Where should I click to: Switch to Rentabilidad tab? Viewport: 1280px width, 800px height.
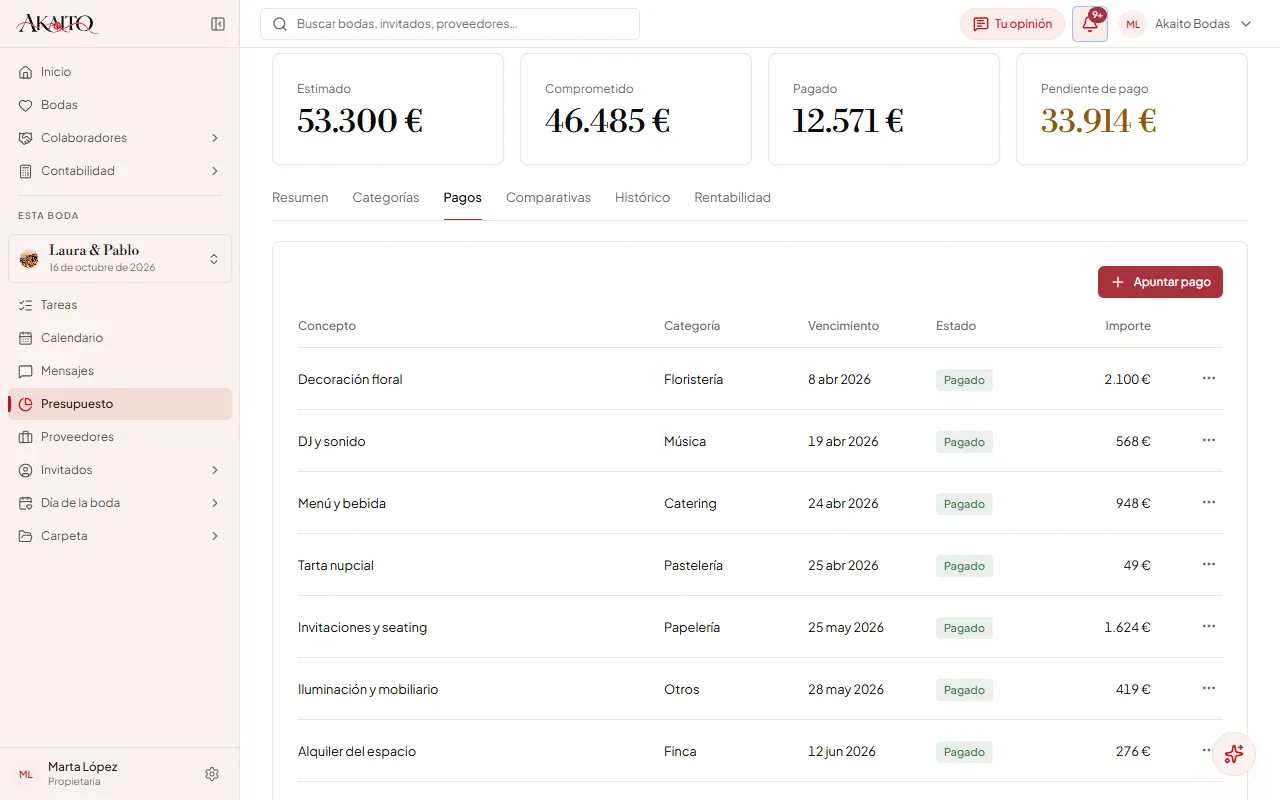pos(732,198)
